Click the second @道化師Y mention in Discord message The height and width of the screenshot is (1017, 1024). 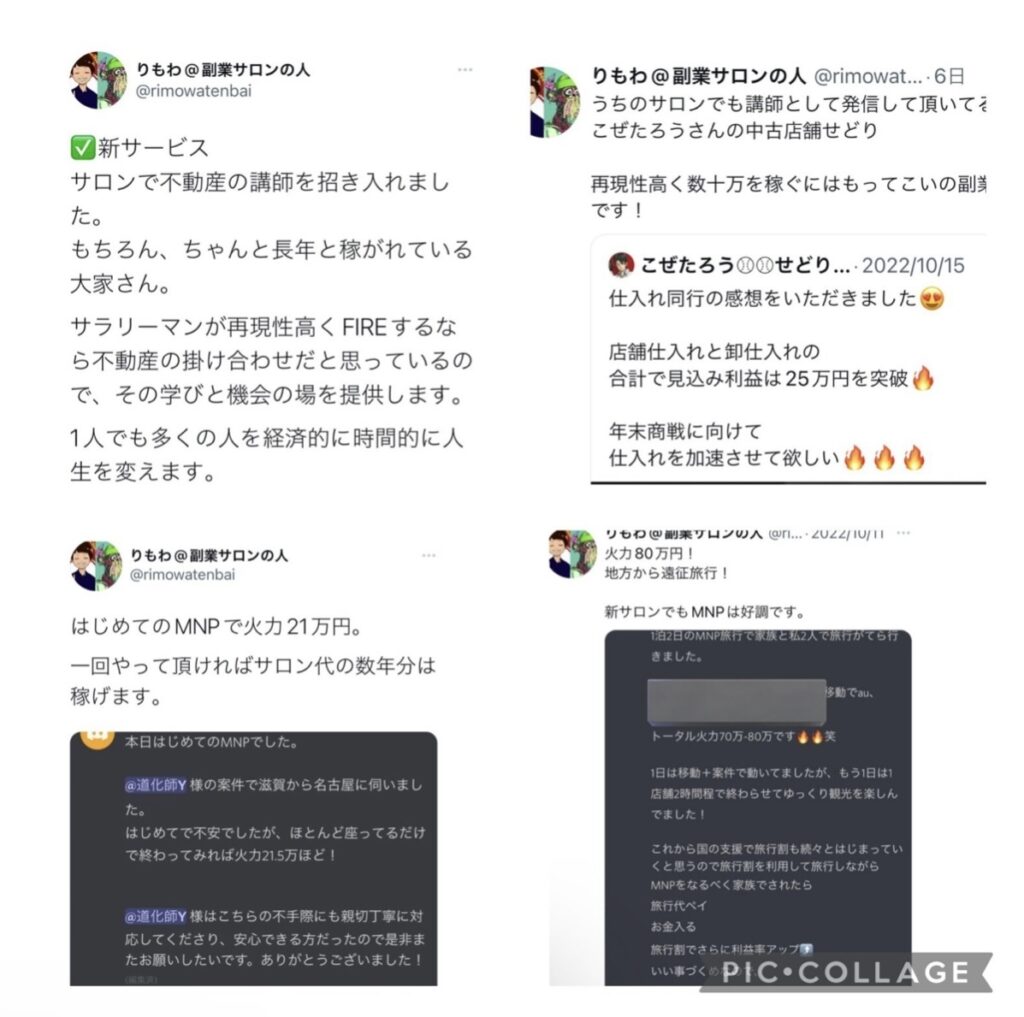coord(155,916)
